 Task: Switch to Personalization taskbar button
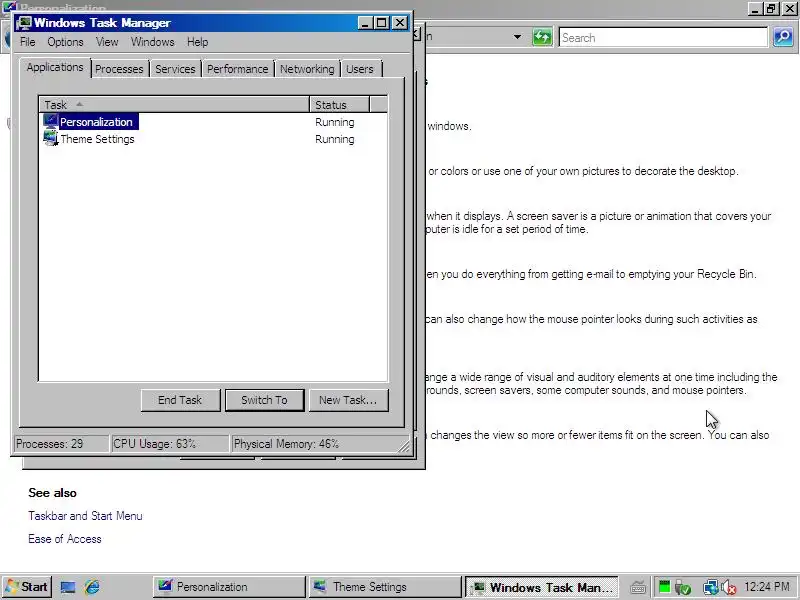pyautogui.click(x=229, y=587)
